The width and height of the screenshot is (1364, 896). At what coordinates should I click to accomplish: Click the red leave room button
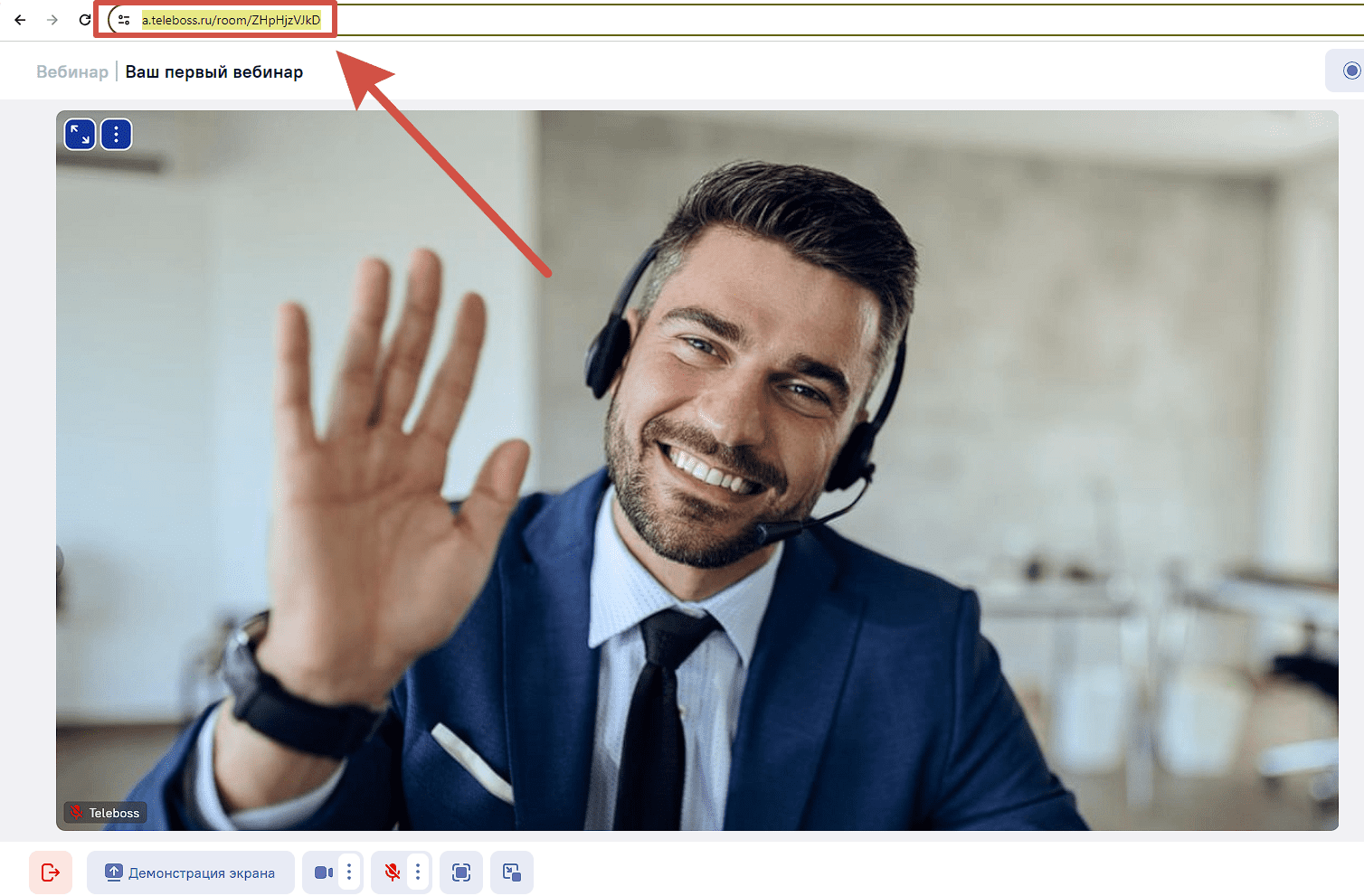pyautogui.click(x=51, y=872)
